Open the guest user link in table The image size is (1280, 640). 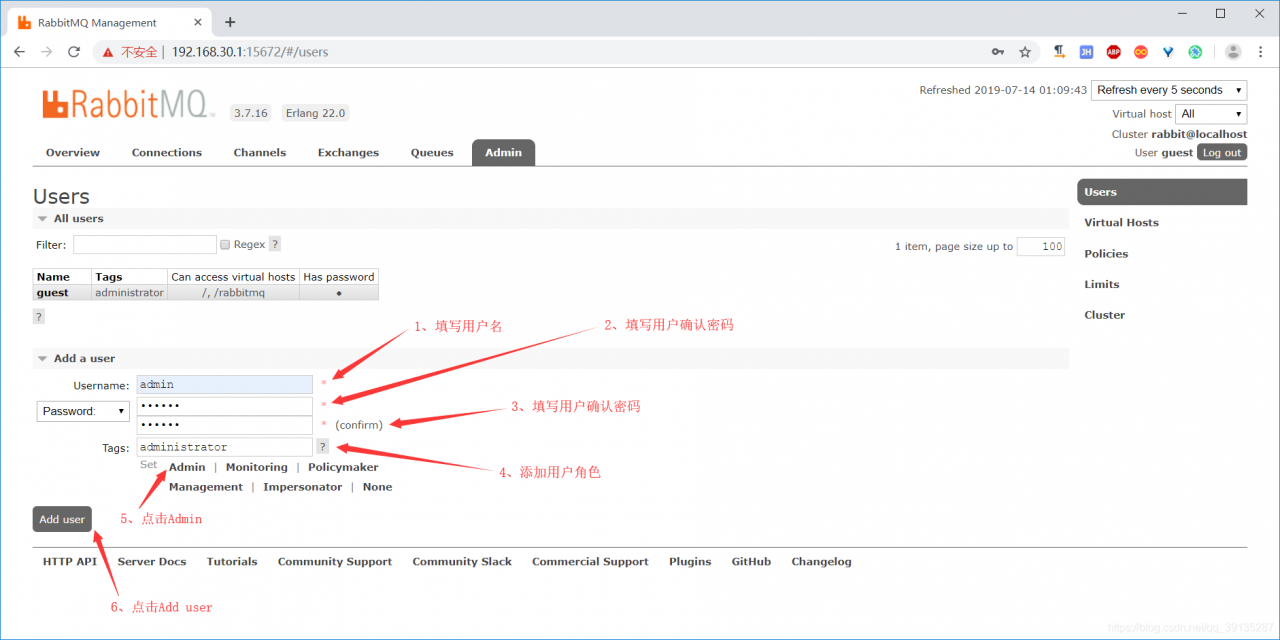coord(53,293)
